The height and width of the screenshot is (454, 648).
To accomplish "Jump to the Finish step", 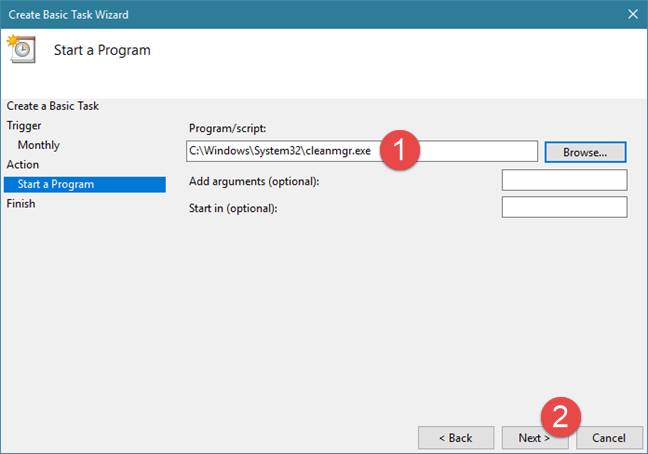I will tap(21, 203).
